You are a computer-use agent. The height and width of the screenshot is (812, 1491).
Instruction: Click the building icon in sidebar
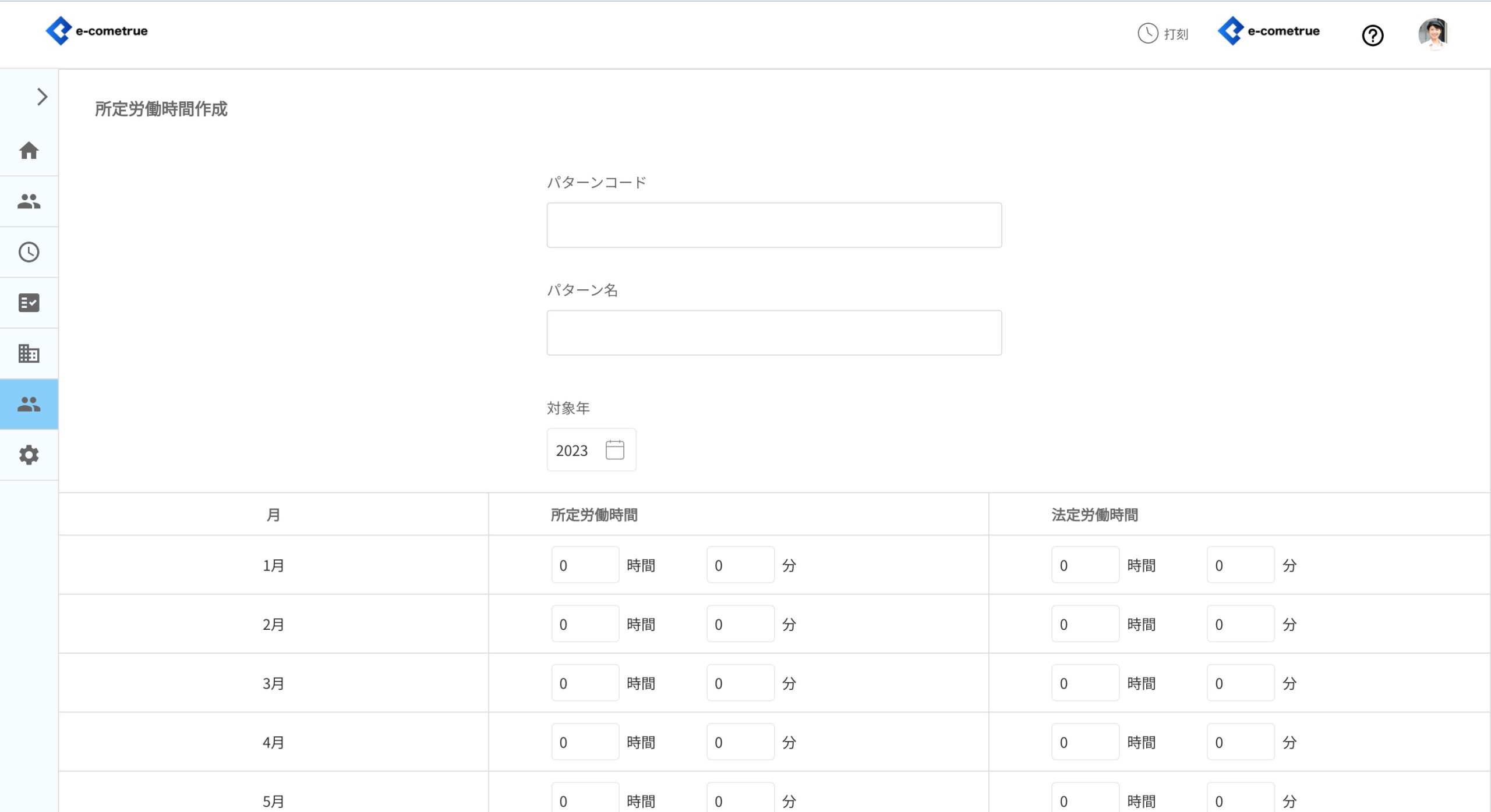pos(29,353)
